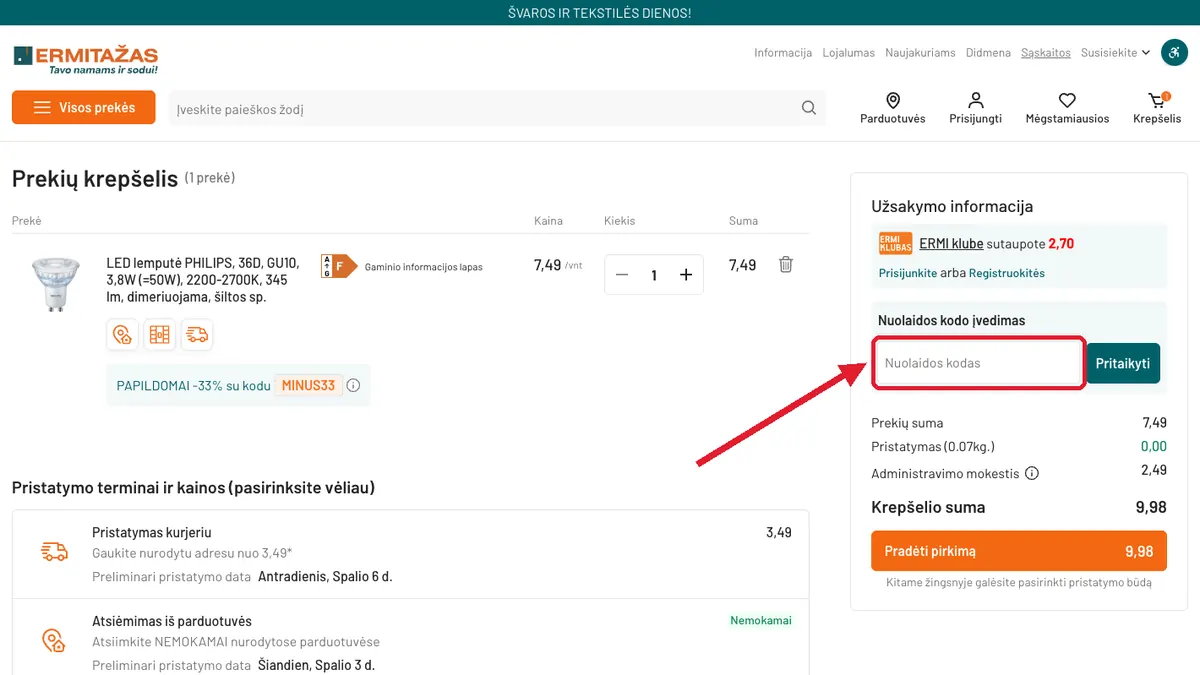The height and width of the screenshot is (675, 1200).
Task: Open the Naujakuriams menu item
Action: [920, 53]
